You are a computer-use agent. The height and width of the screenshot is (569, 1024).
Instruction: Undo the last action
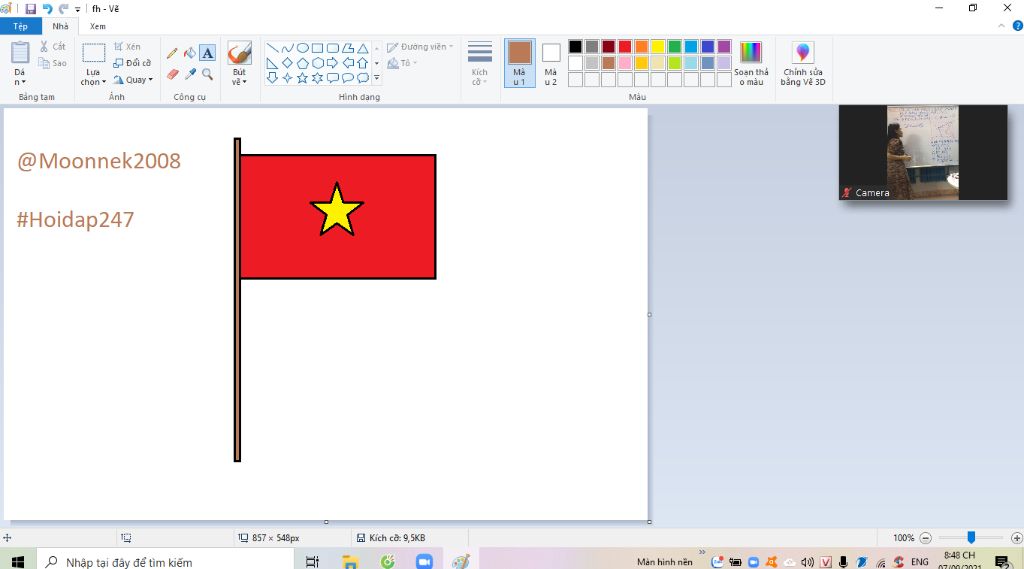coord(47,9)
